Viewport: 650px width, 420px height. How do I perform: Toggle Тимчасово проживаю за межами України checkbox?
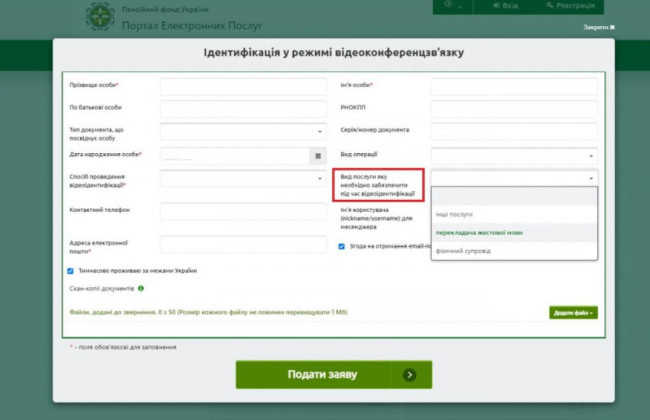(70, 270)
